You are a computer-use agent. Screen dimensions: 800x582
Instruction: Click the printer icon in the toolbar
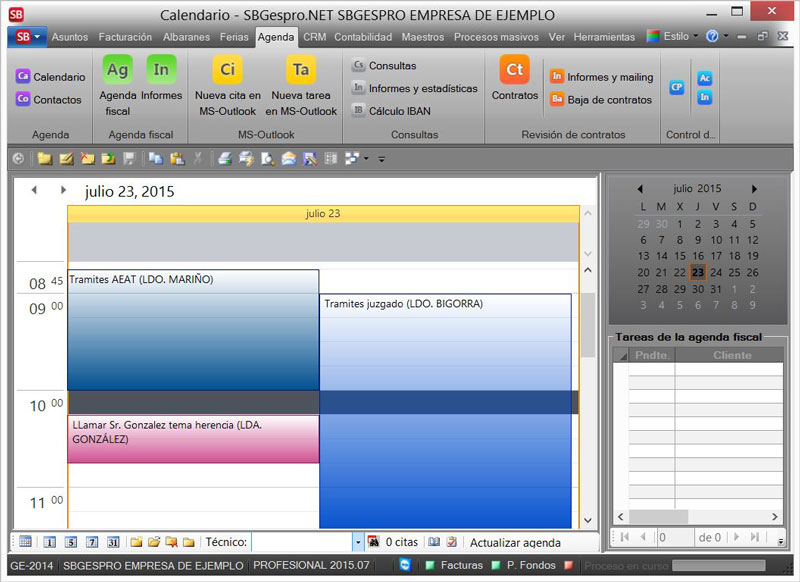click(225, 158)
